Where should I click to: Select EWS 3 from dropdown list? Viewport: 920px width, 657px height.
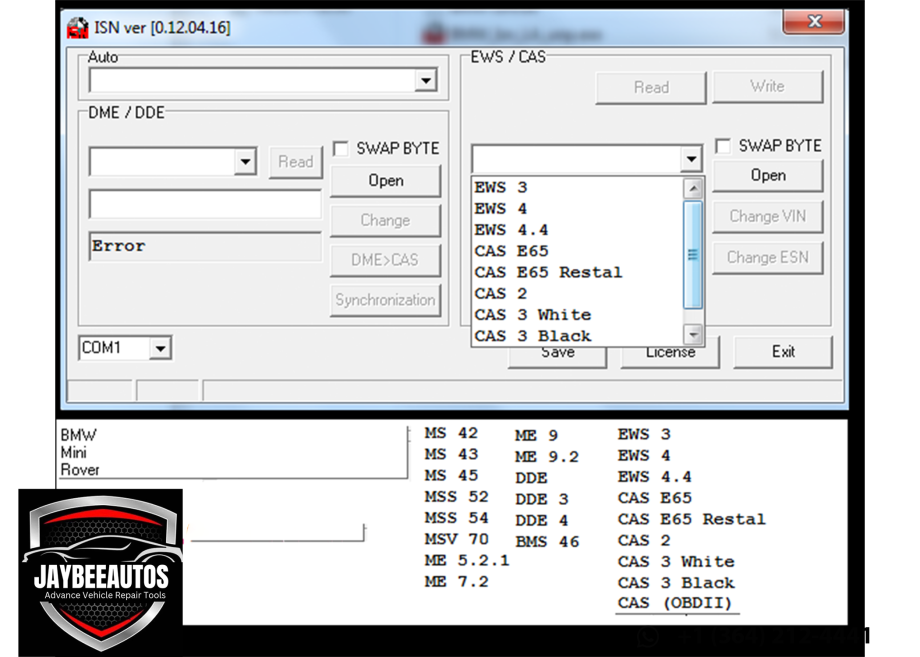578,187
